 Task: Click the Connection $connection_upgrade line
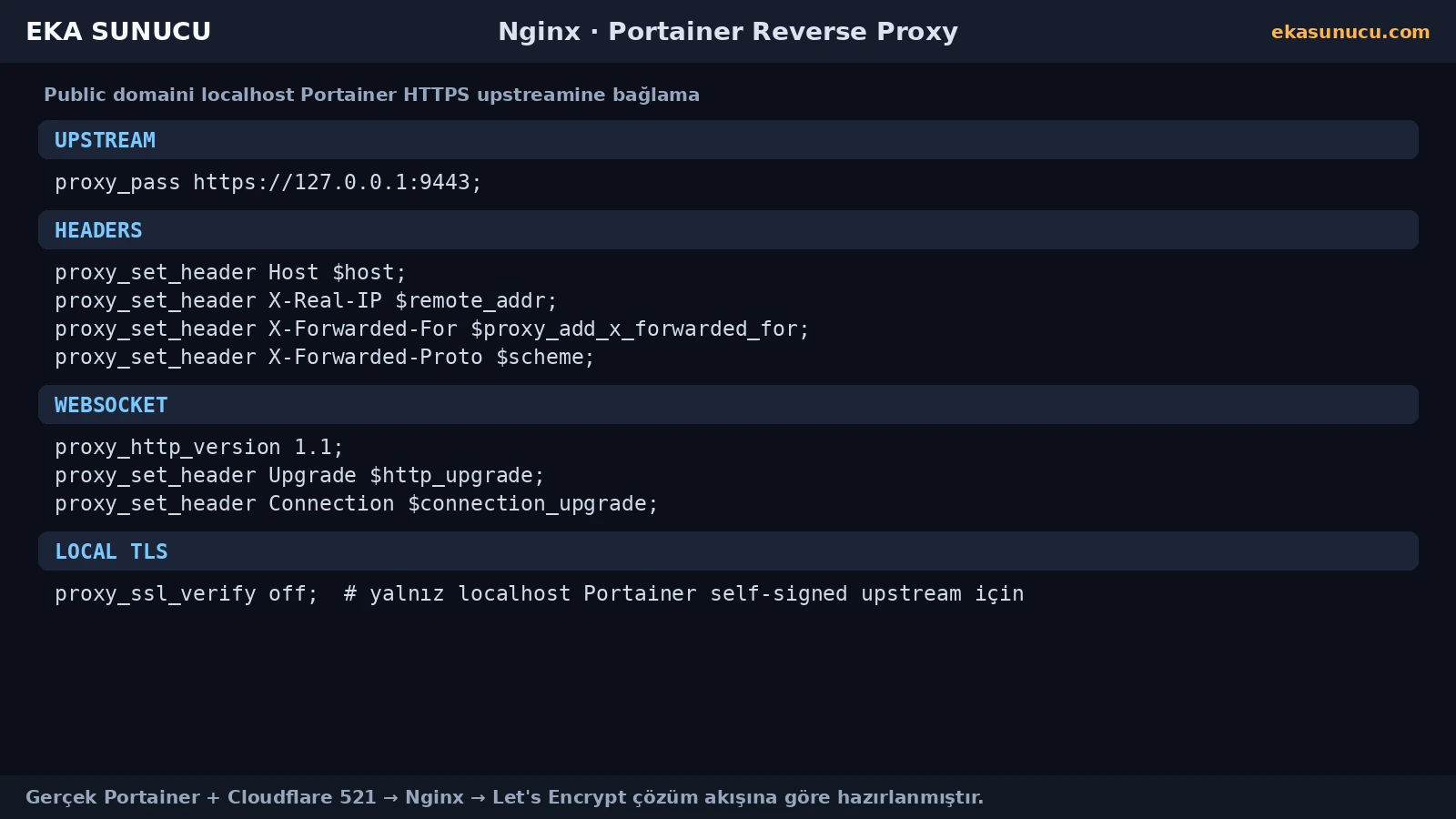tap(357, 503)
